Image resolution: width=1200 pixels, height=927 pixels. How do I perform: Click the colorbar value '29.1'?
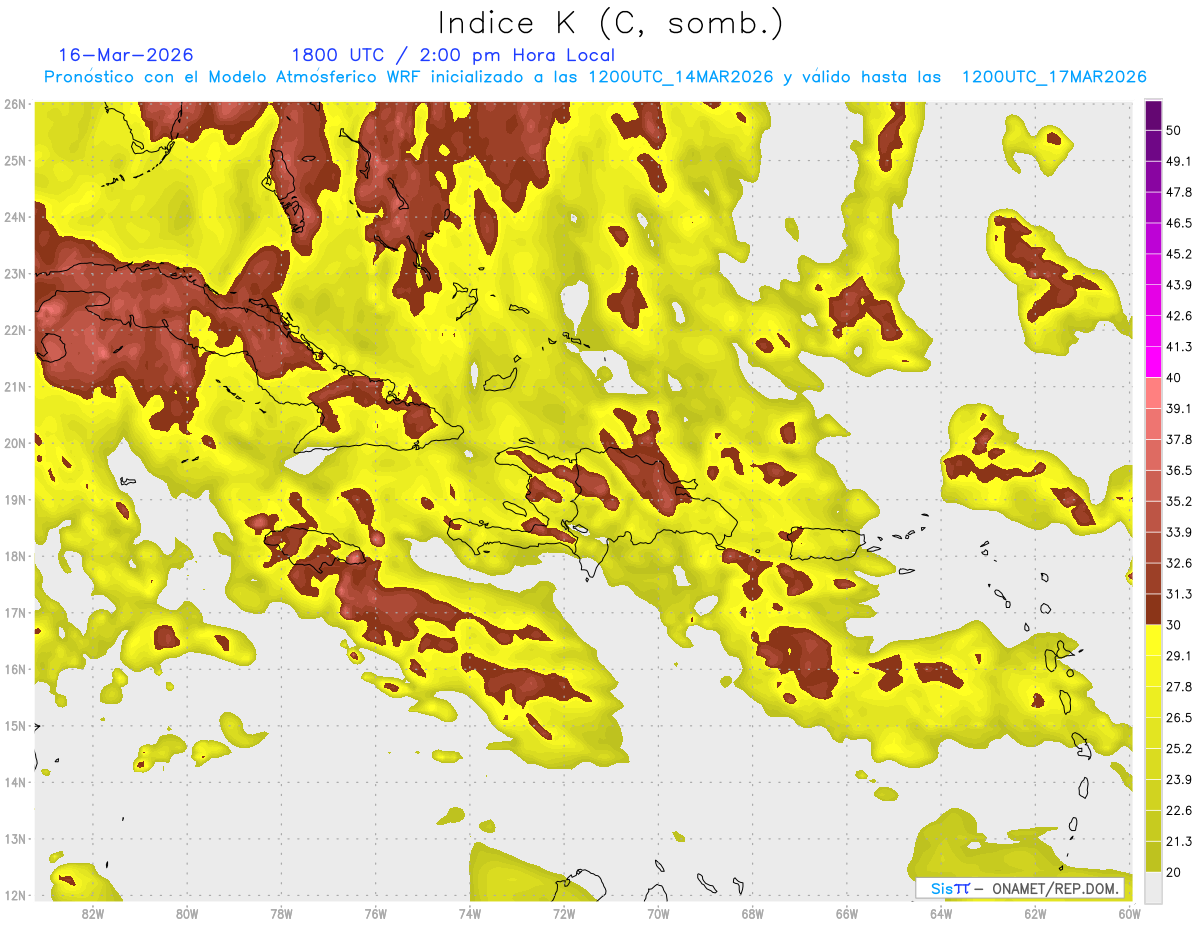[x=1179, y=656]
